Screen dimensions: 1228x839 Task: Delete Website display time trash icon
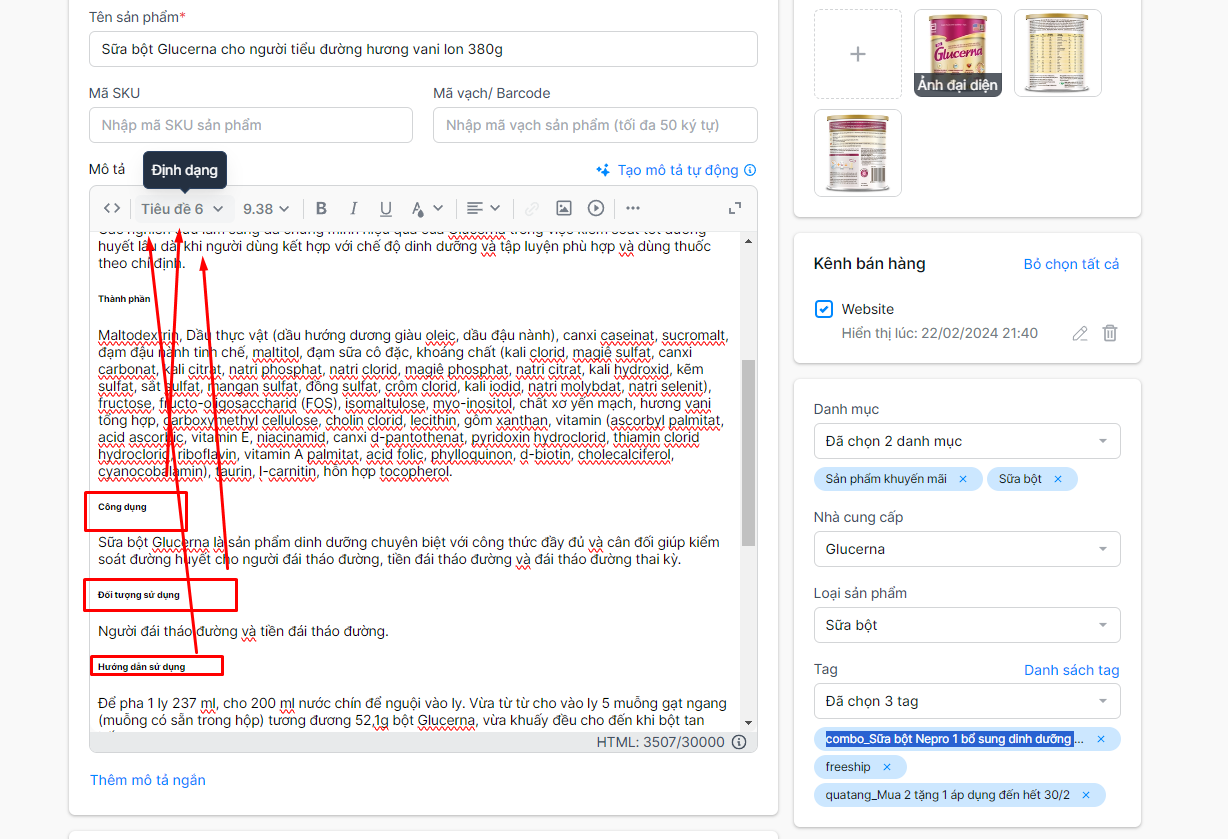[x=1110, y=333]
